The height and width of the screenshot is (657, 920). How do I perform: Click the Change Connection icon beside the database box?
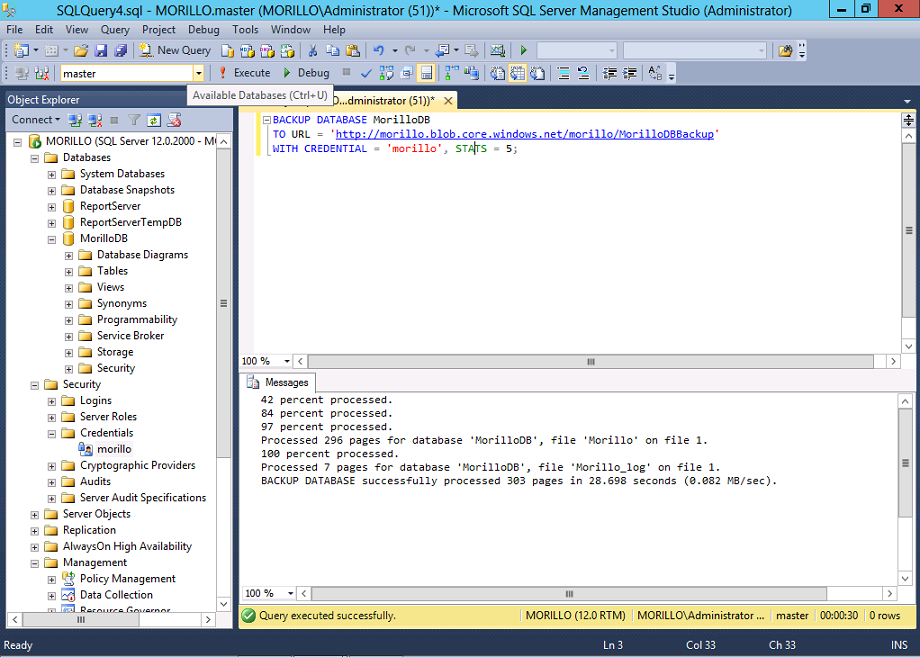click(x=42, y=73)
